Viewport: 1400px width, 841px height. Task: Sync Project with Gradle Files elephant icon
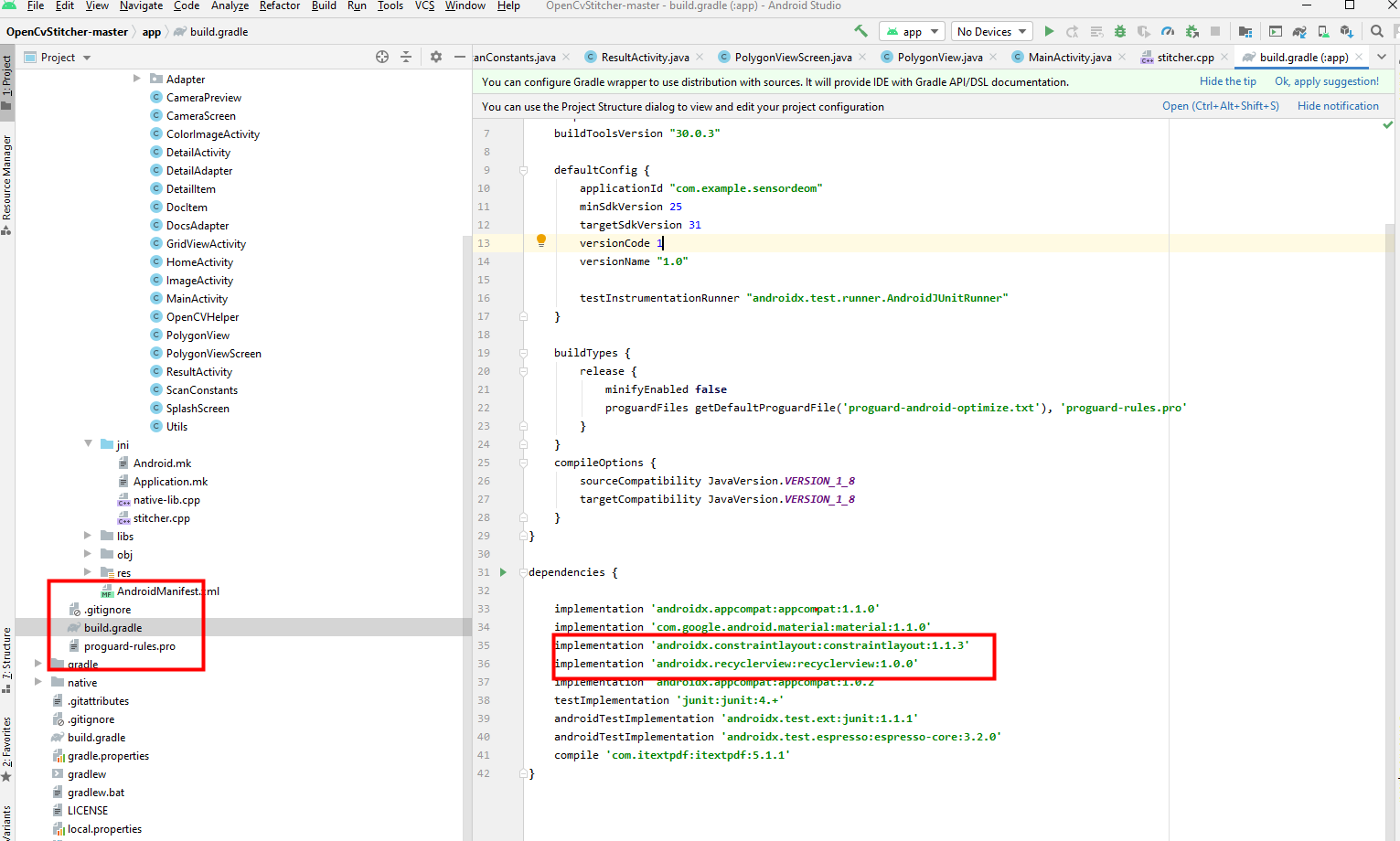pyautogui.click(x=1299, y=32)
